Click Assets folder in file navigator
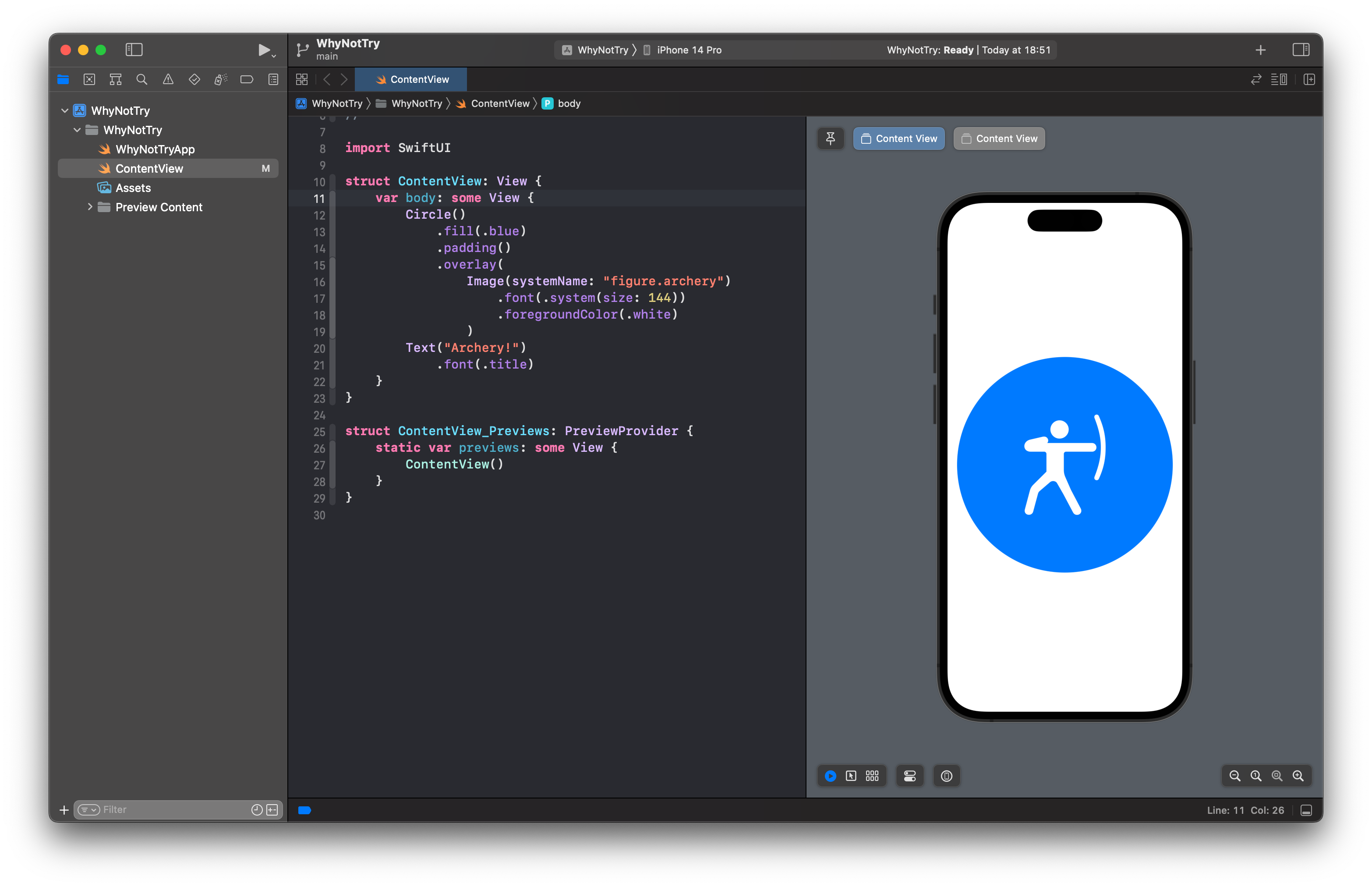1372x887 pixels. pyautogui.click(x=134, y=187)
